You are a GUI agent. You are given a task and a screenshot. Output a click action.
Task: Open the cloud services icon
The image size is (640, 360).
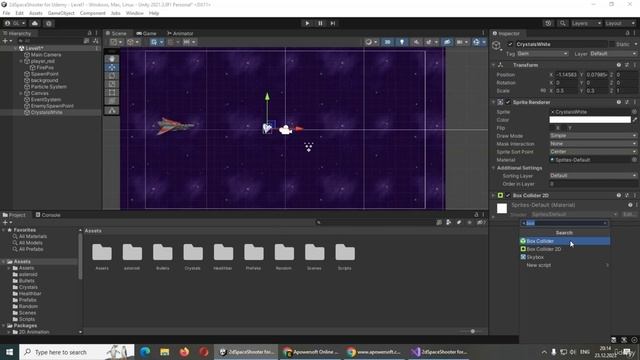click(35, 23)
